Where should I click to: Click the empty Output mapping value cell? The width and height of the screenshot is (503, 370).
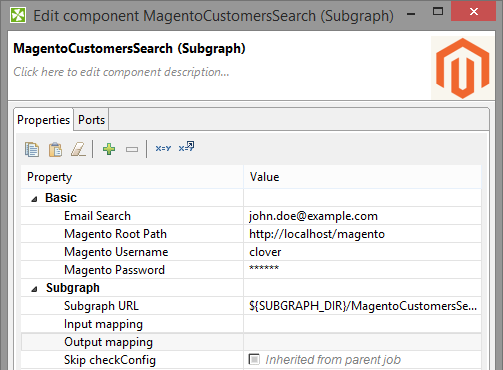pyautogui.click(x=362, y=342)
